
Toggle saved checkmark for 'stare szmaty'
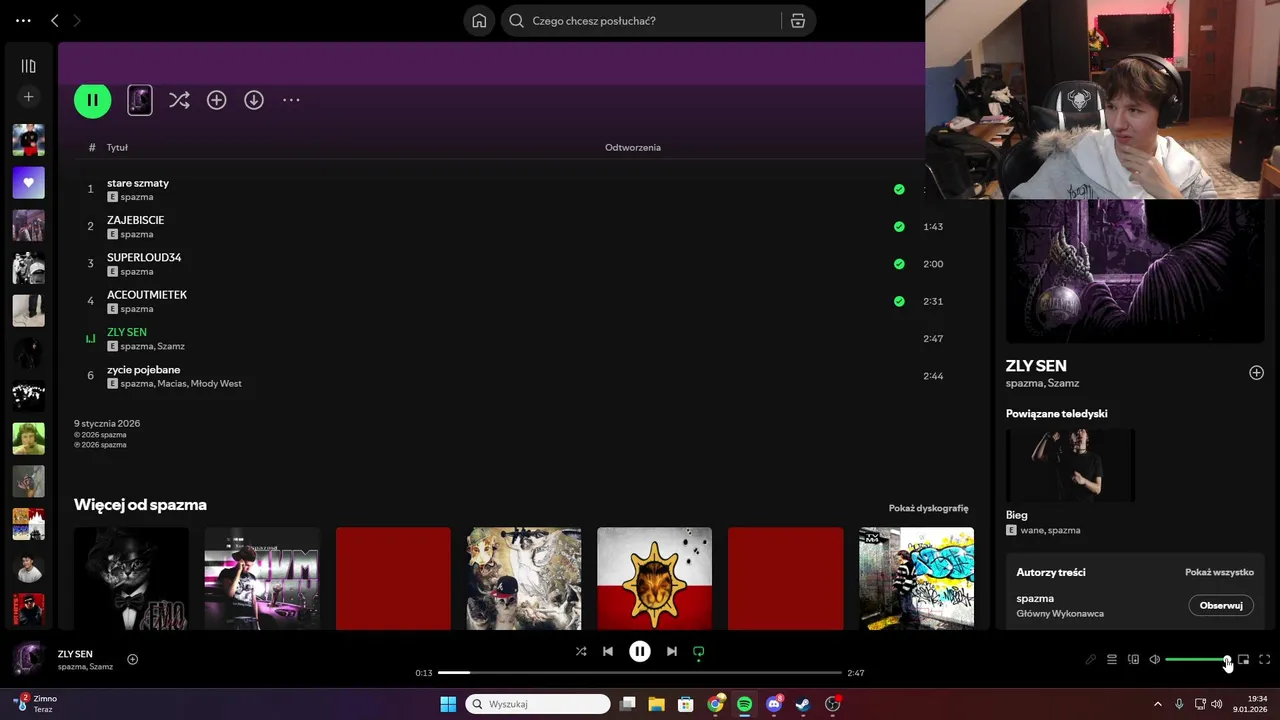[899, 189]
